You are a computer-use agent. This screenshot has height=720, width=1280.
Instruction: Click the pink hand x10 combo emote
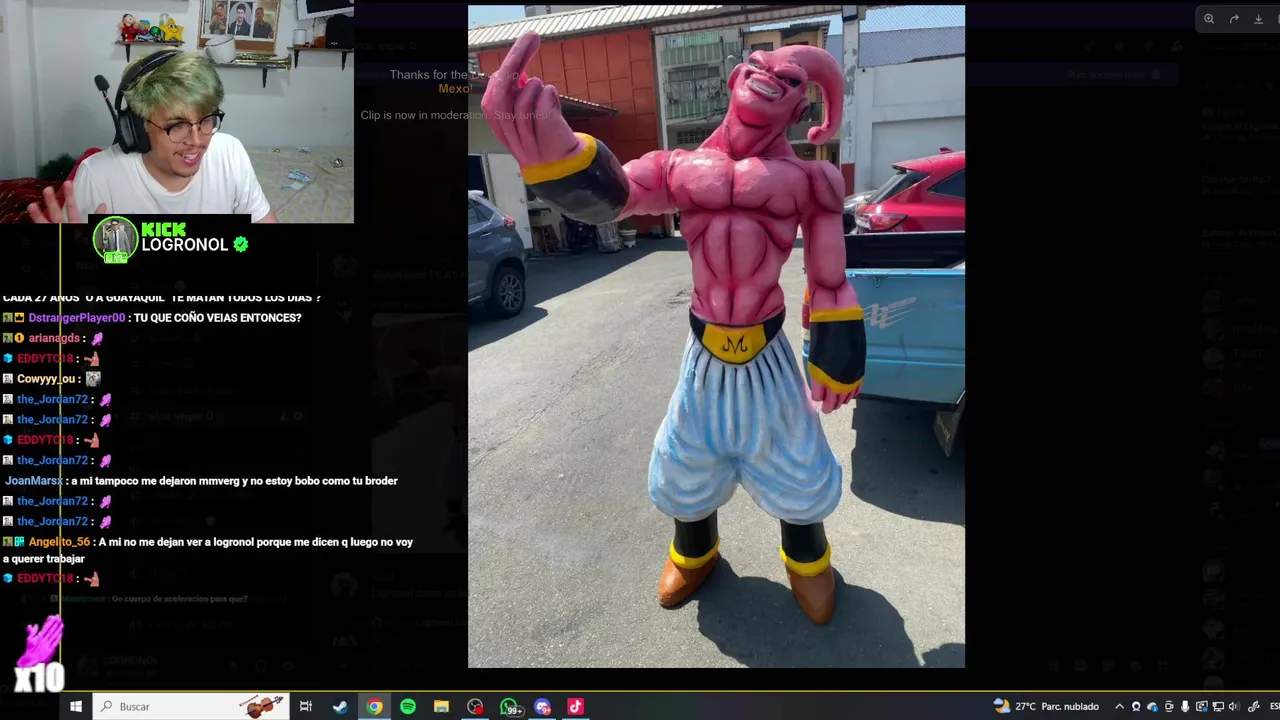click(x=40, y=655)
